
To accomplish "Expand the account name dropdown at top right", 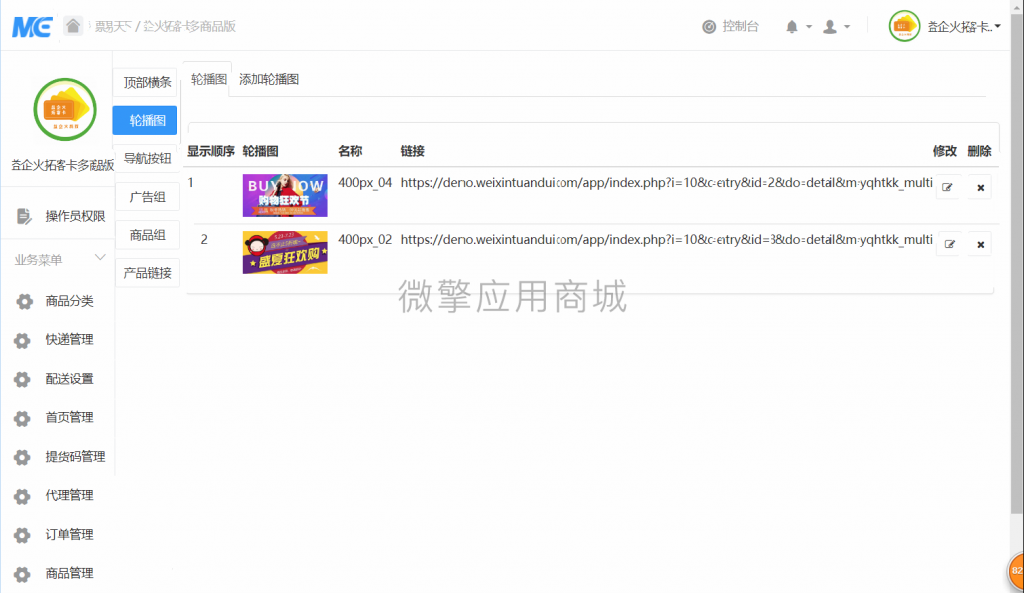I will [x=964, y=27].
